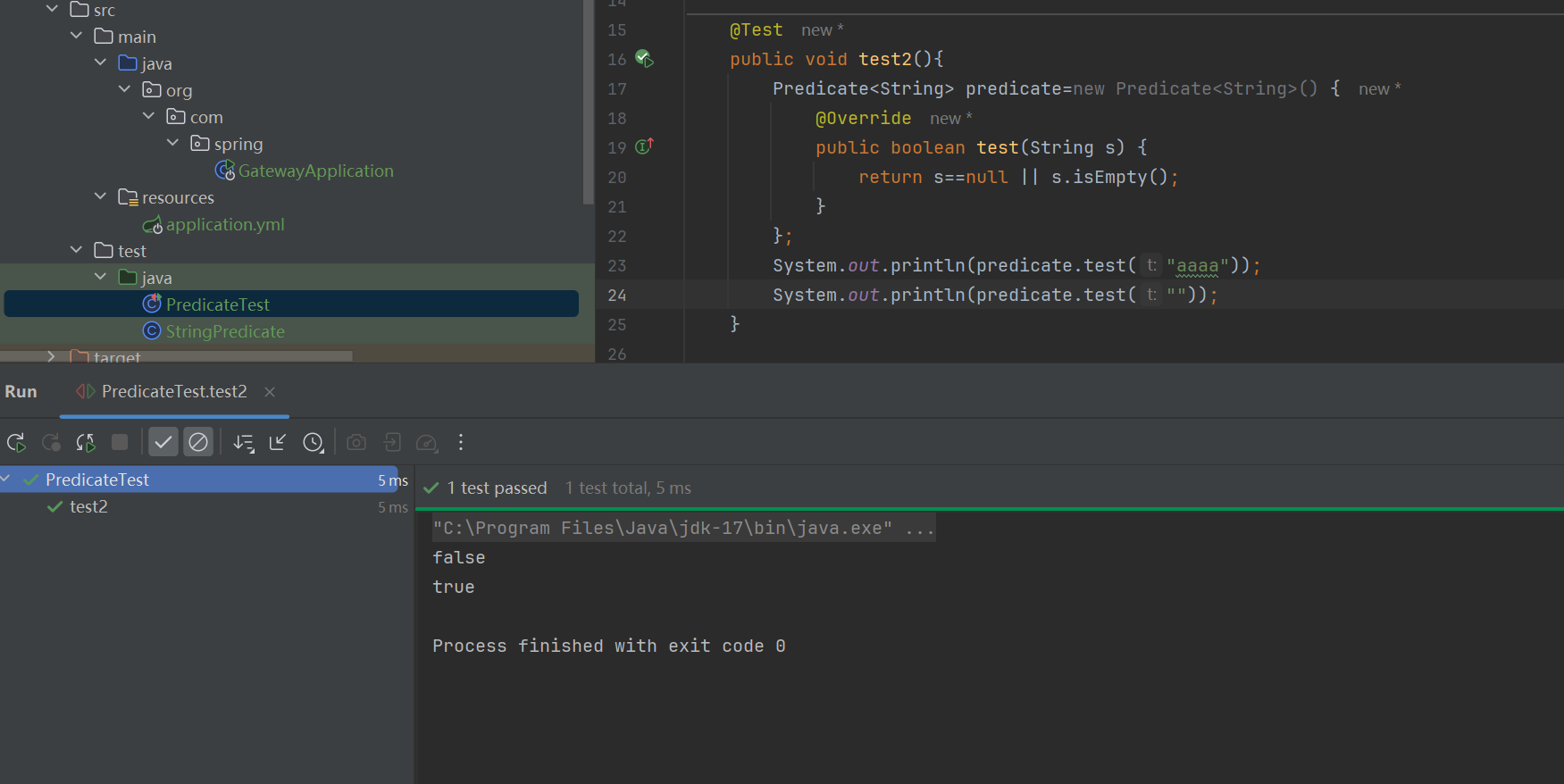This screenshot has height=784, width=1564.
Task: Click the camera snapshot icon in Run toolbar
Action: pos(356,442)
